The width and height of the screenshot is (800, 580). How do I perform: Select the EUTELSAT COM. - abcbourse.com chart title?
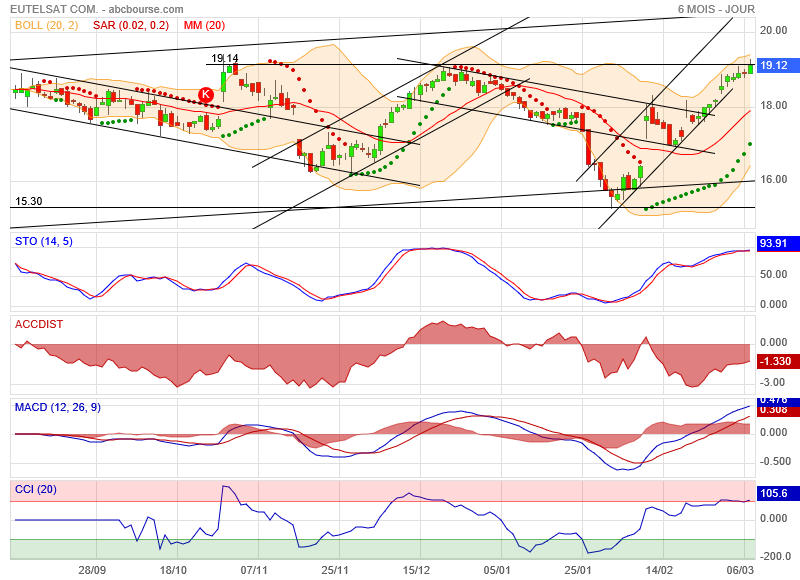pyautogui.click(x=97, y=9)
